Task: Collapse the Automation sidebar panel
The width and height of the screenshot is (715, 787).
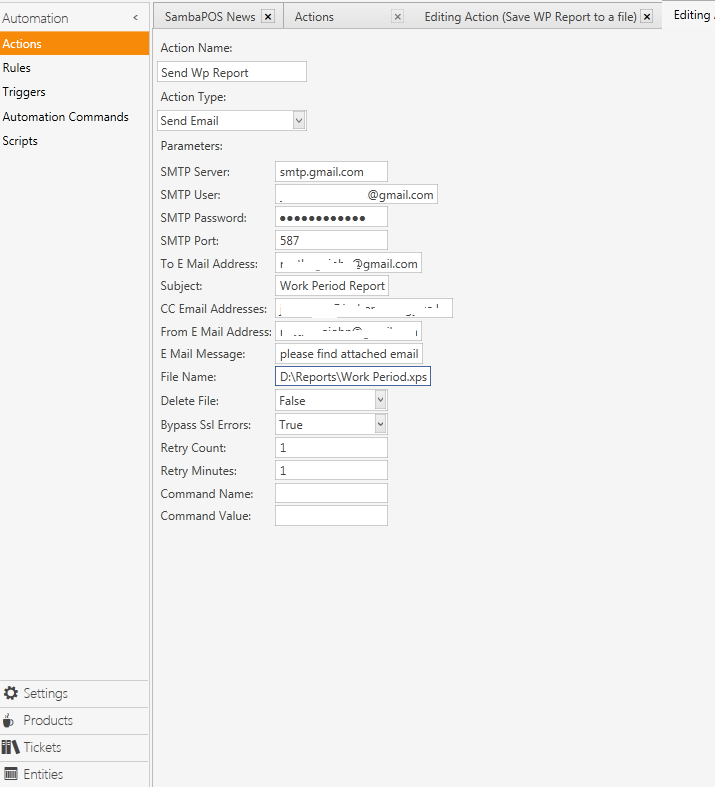Action: tap(135, 18)
